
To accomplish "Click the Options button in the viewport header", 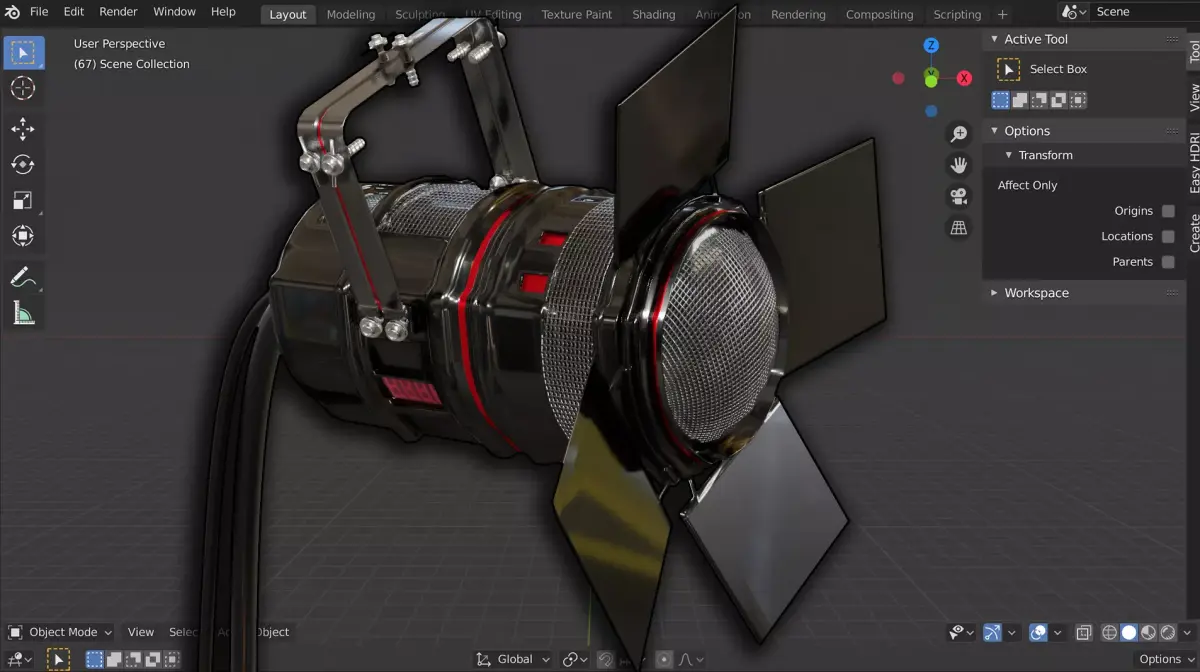I will [x=1160, y=659].
